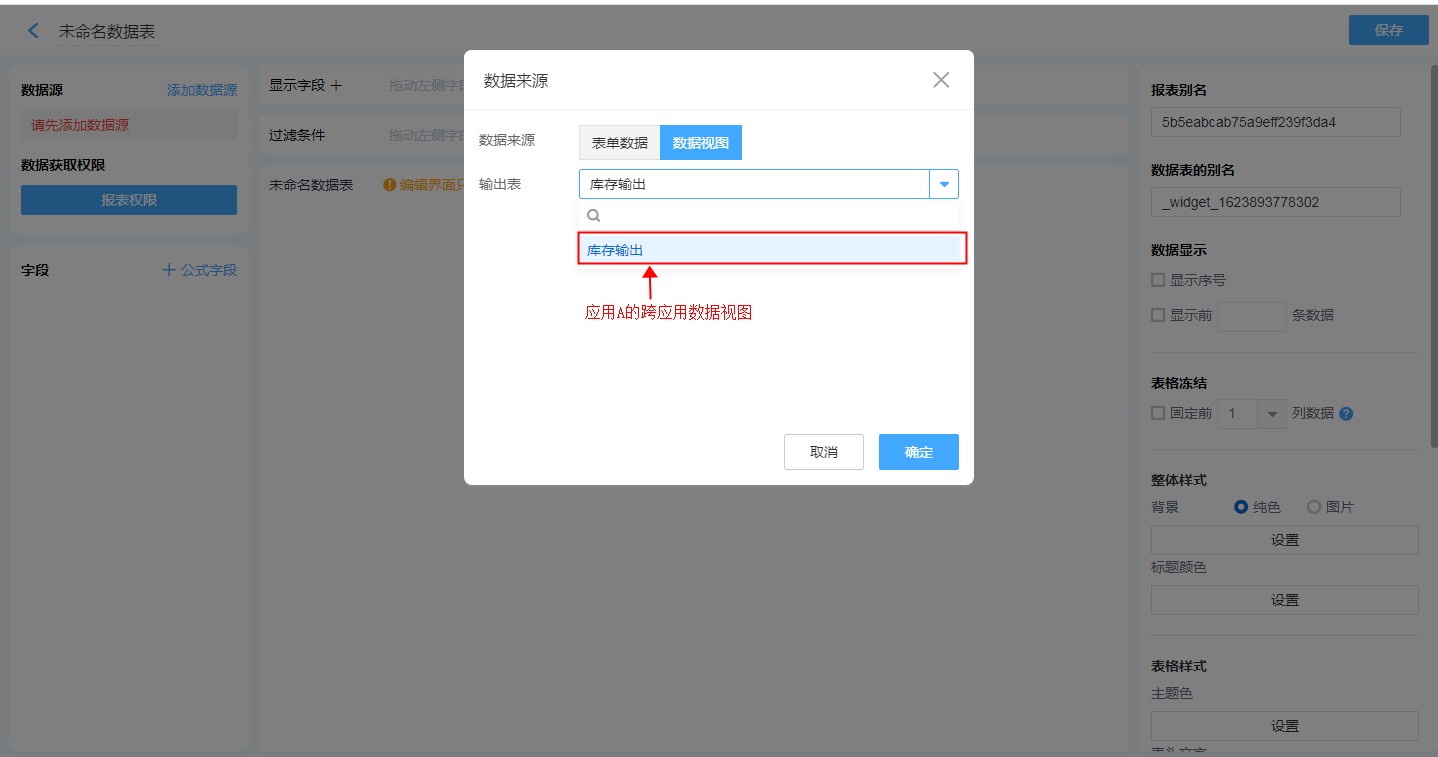Click the 确定 button
This screenshot has width=1438, height=757.
[918, 452]
